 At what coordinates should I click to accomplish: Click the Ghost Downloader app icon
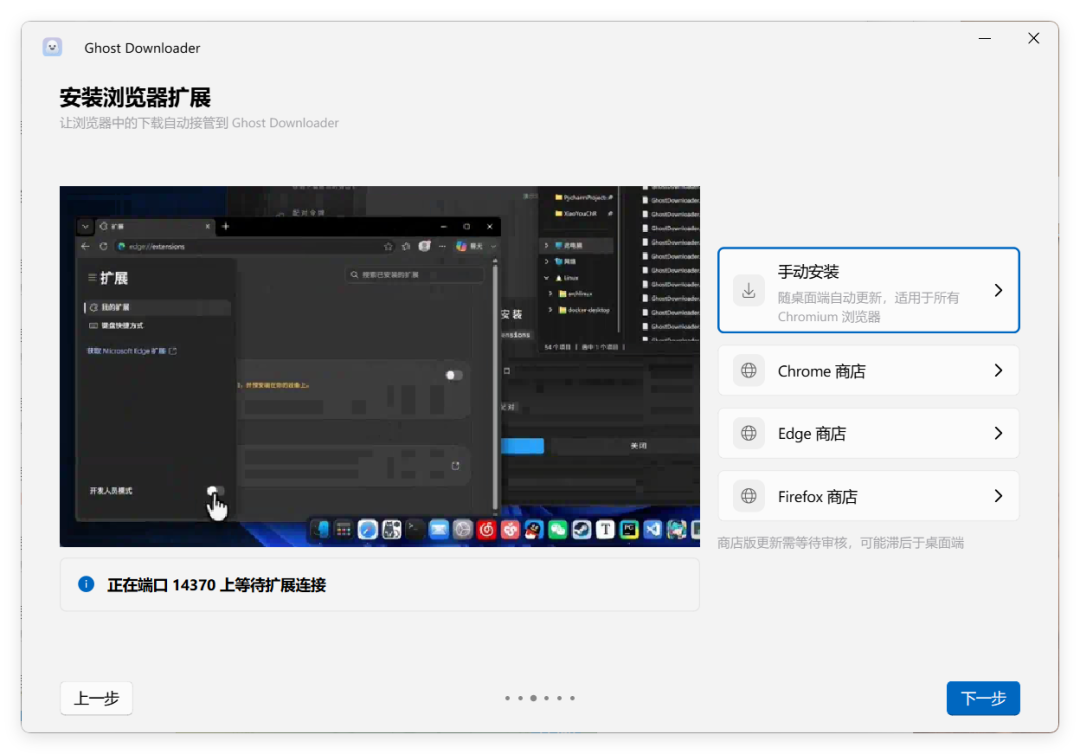click(x=52, y=47)
